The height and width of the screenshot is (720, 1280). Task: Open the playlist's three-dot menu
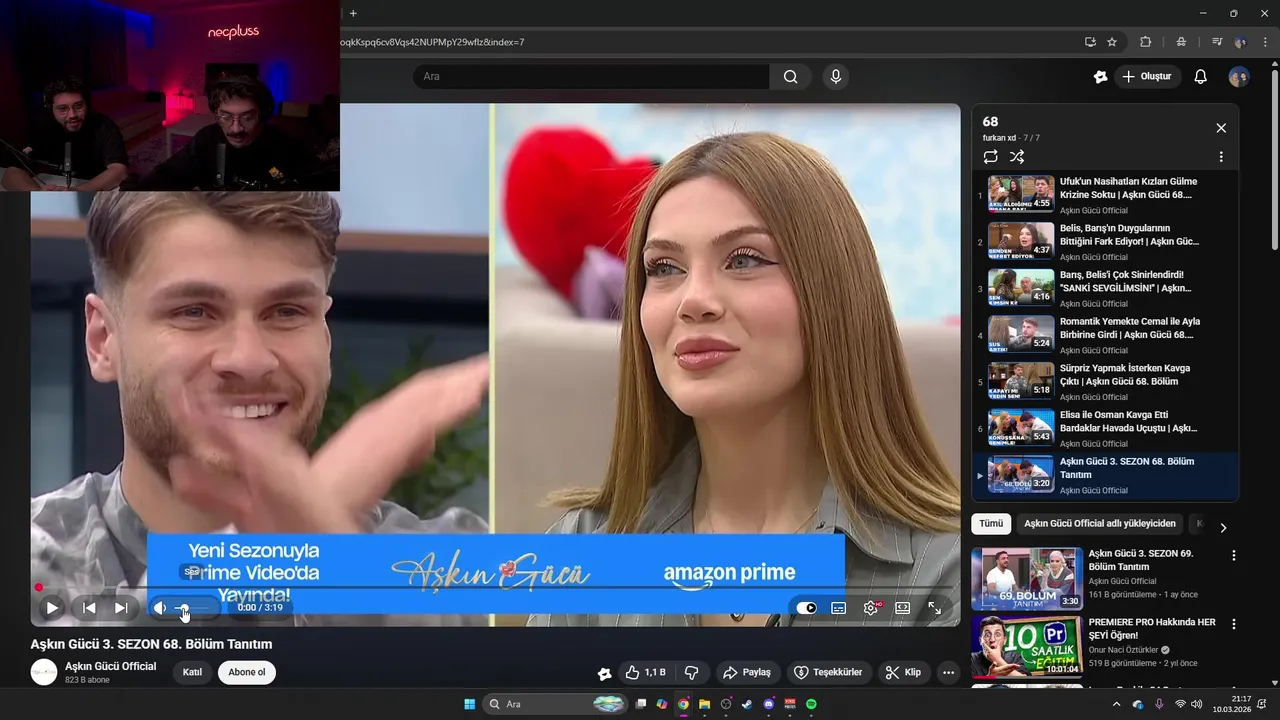pyautogui.click(x=1221, y=157)
